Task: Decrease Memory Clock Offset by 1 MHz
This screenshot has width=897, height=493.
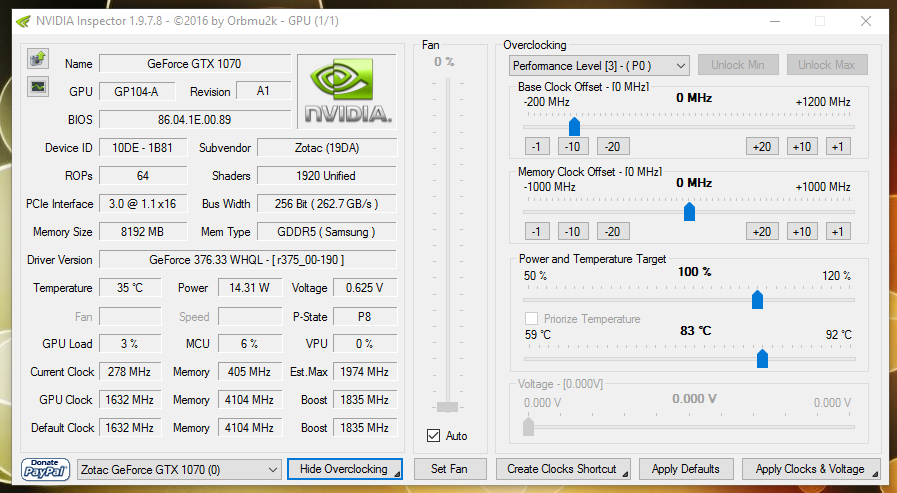Action: pos(537,232)
